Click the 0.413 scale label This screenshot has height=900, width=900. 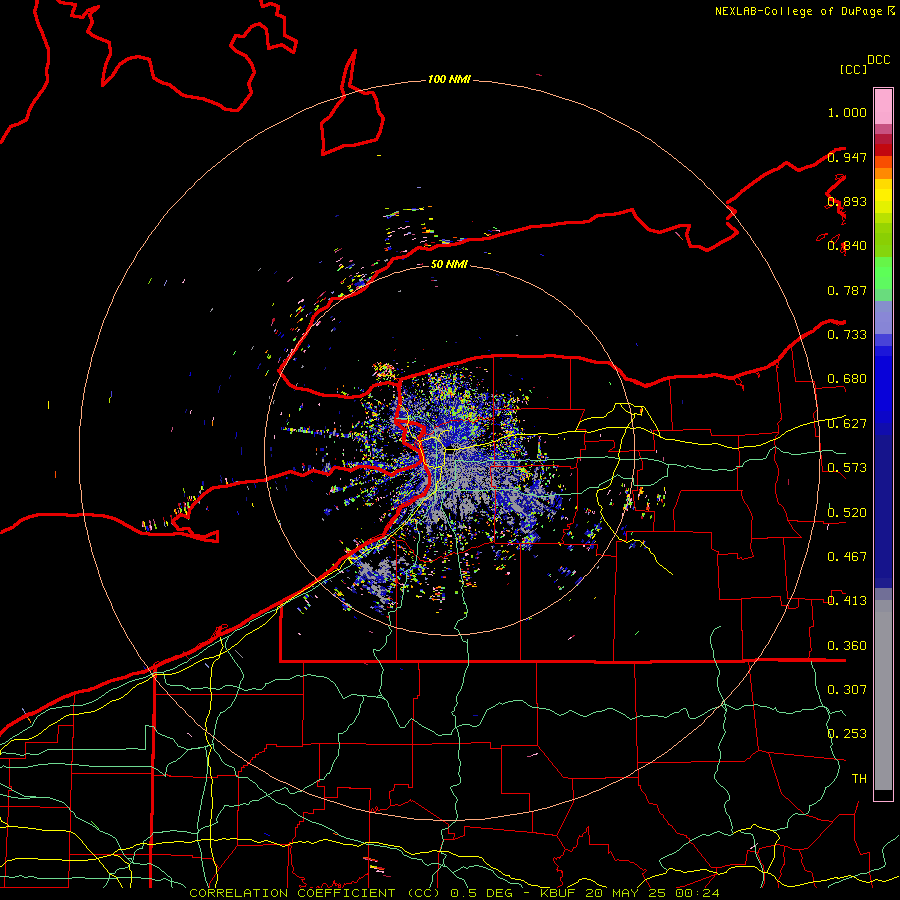847,601
